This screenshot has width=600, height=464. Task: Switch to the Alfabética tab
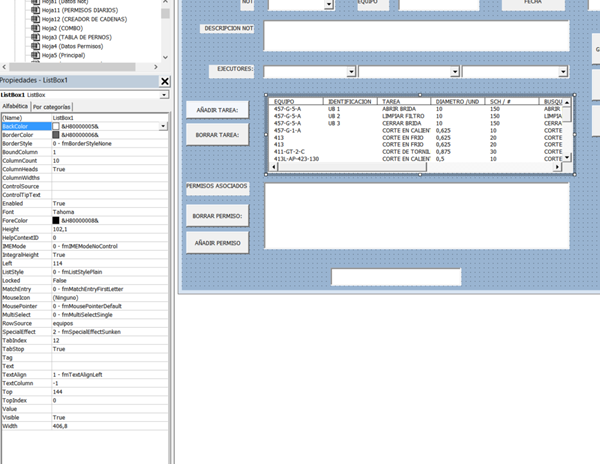click(x=15, y=106)
